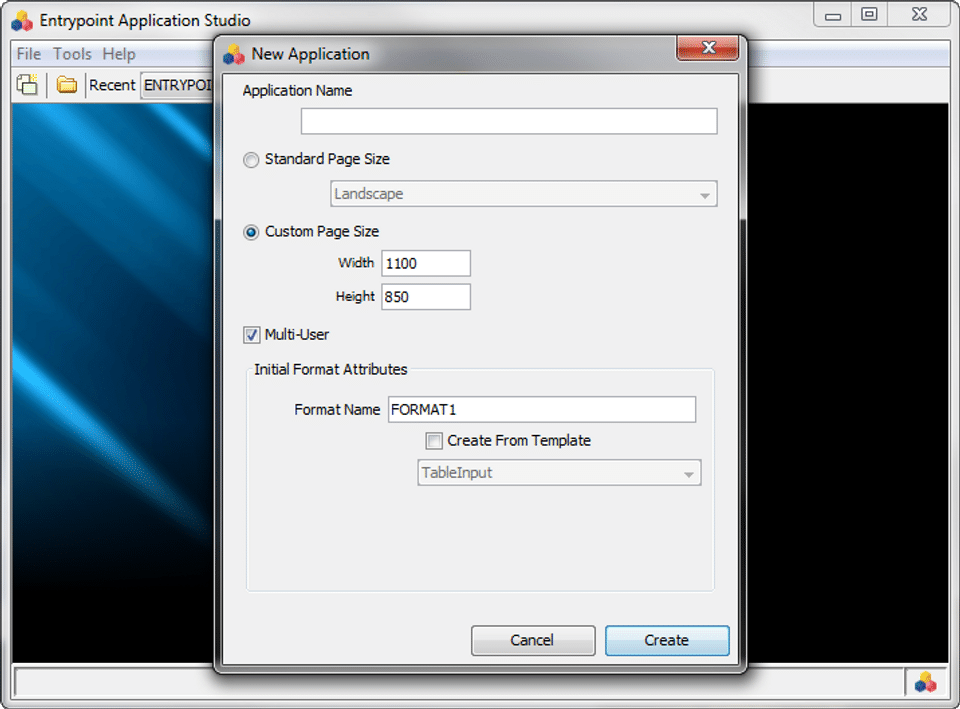The width and height of the screenshot is (960, 709).
Task: Open the Tools menu
Action: tap(72, 54)
